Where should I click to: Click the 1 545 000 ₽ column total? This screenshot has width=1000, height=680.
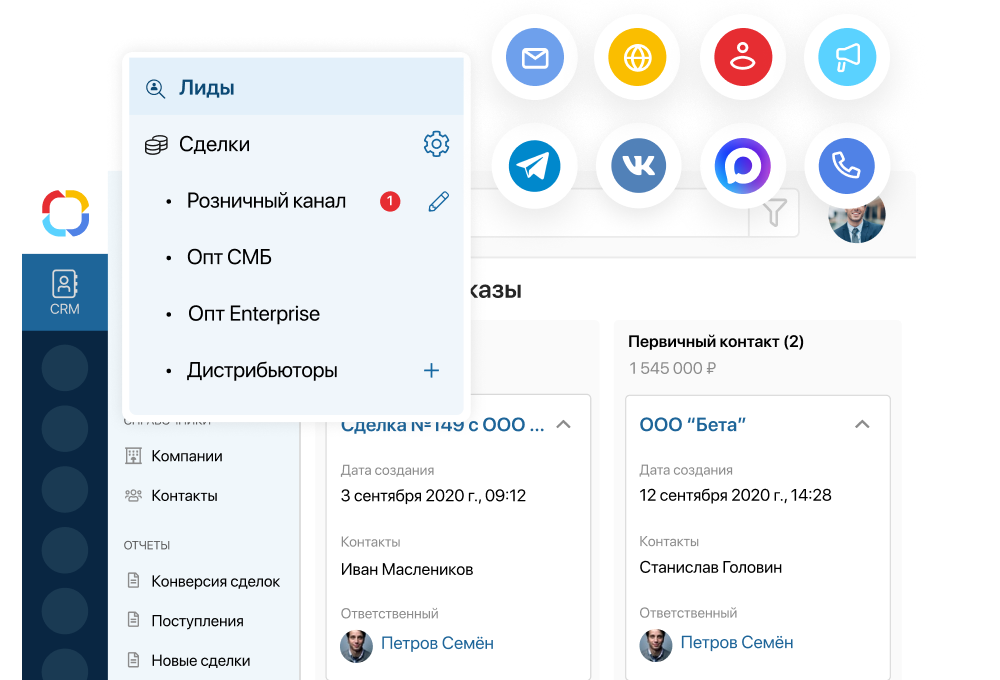pyautogui.click(x=672, y=368)
